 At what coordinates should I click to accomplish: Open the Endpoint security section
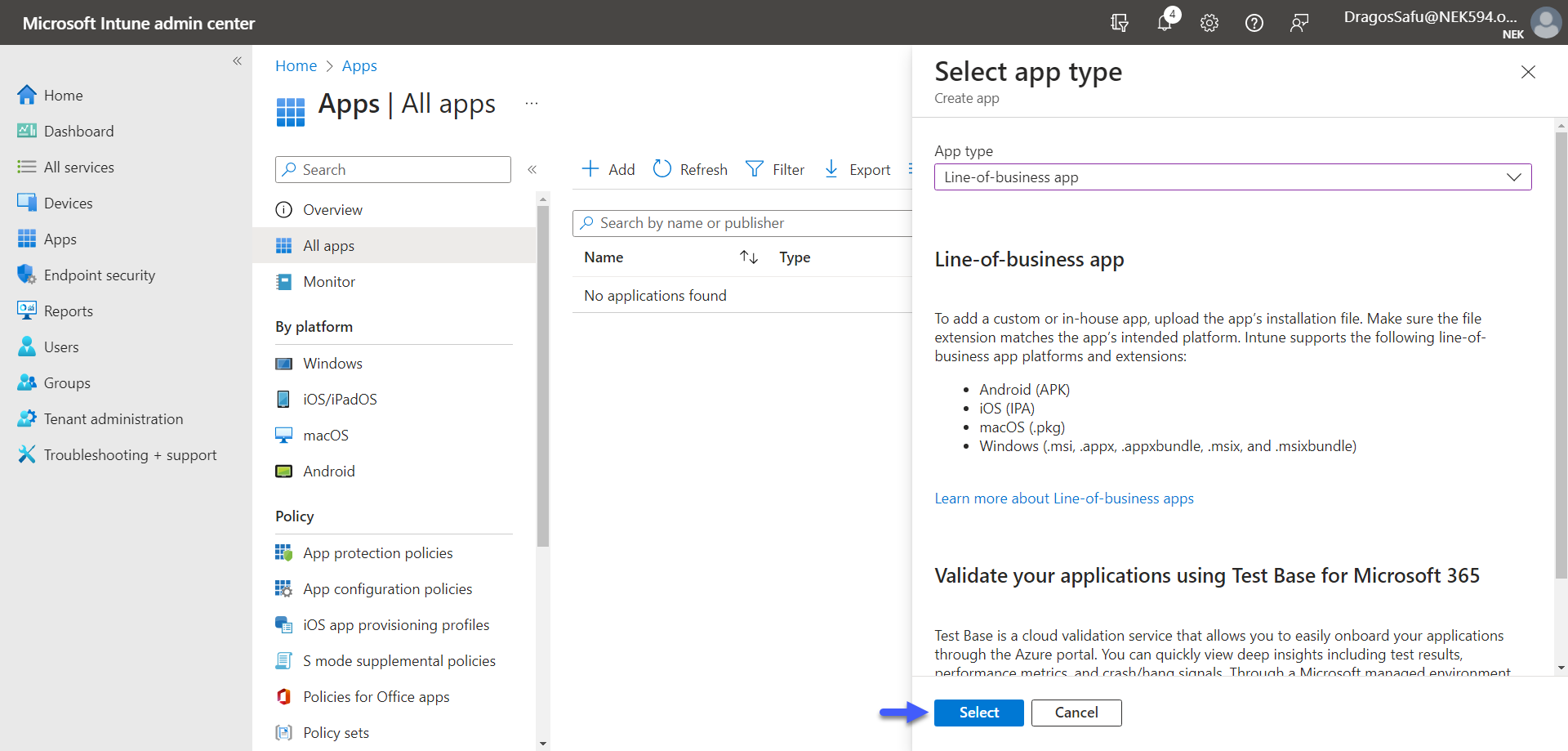click(x=99, y=275)
